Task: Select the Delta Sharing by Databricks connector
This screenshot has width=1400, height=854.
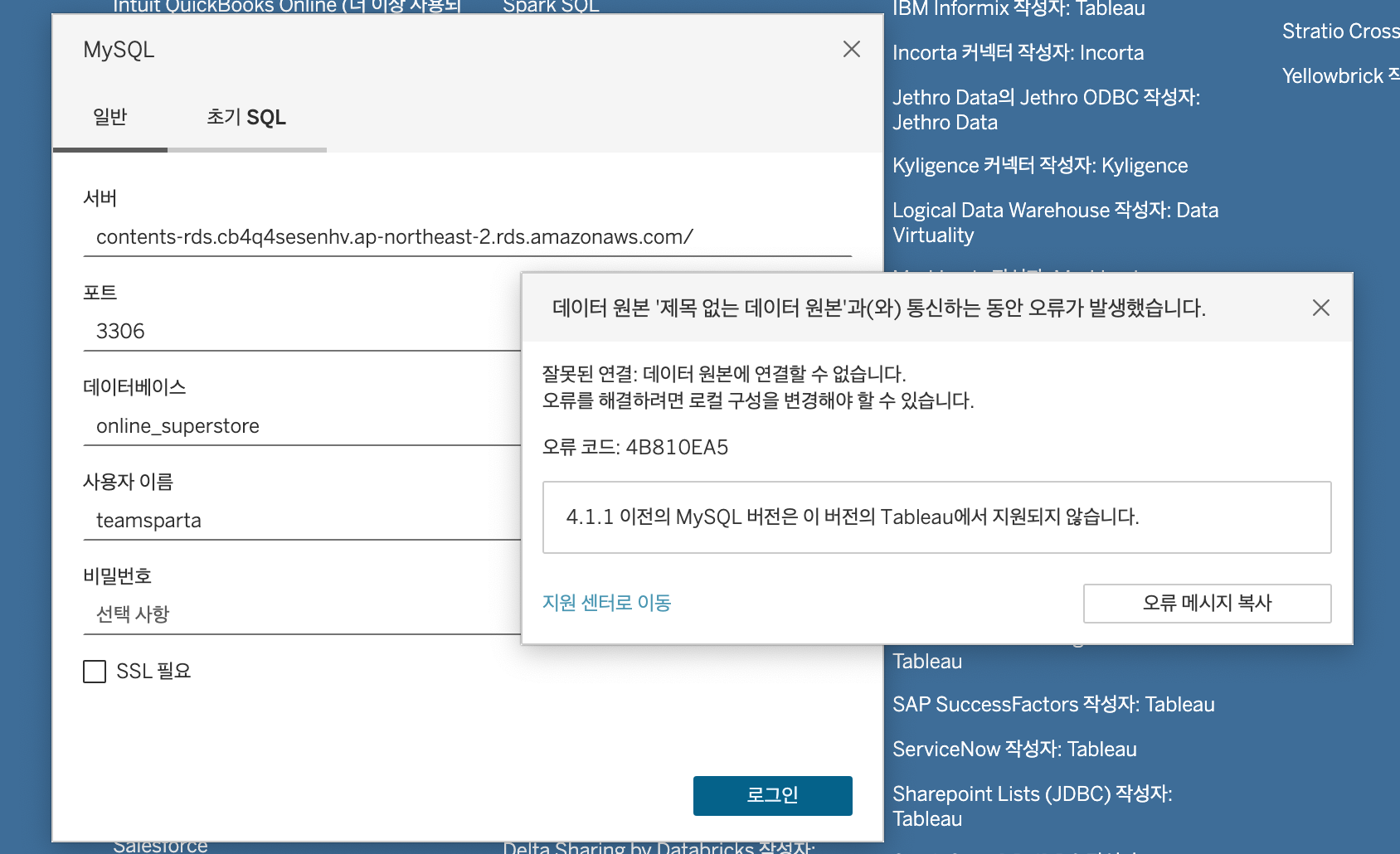Action: click(x=659, y=847)
